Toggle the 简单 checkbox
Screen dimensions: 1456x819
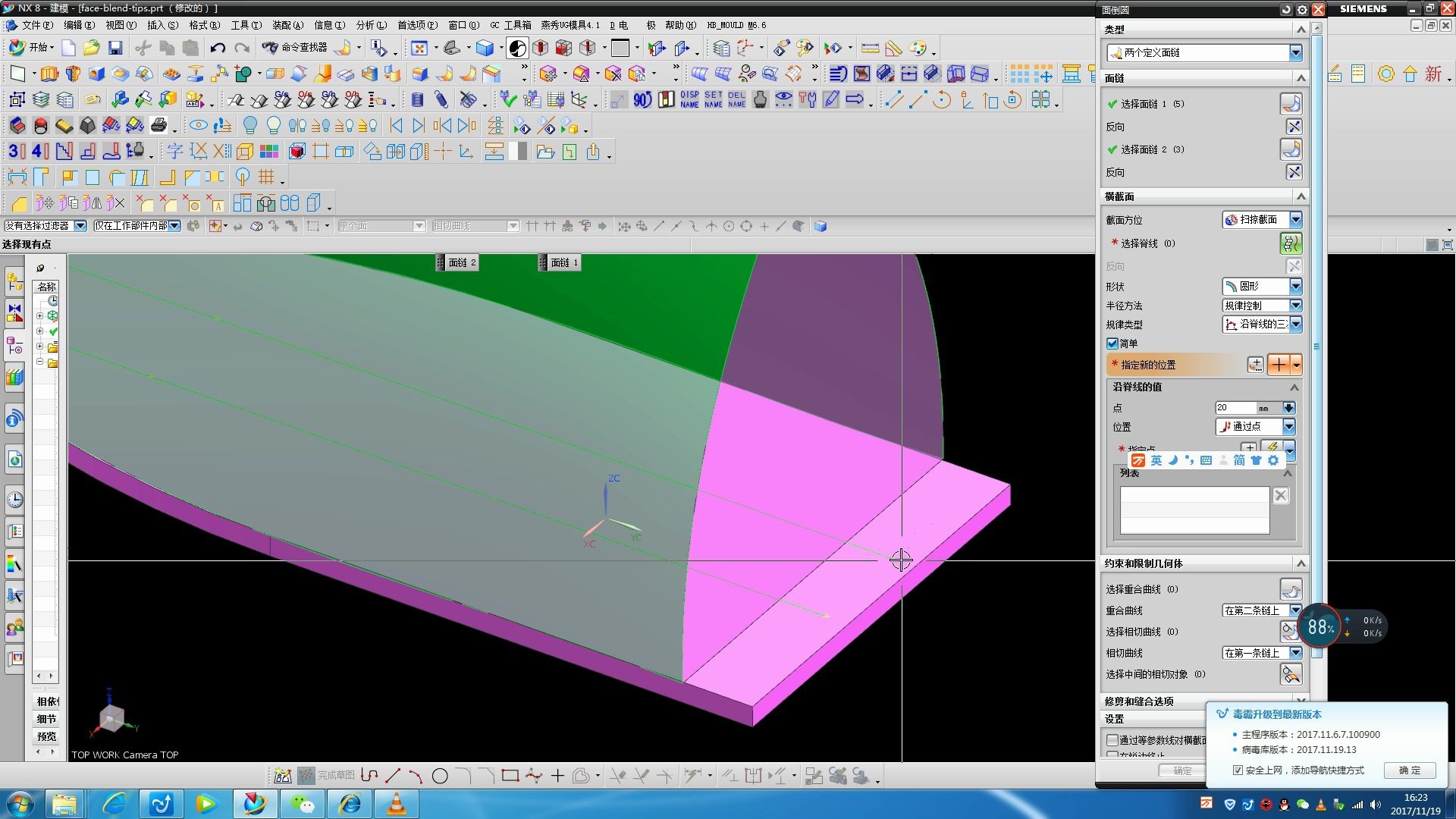(1112, 344)
